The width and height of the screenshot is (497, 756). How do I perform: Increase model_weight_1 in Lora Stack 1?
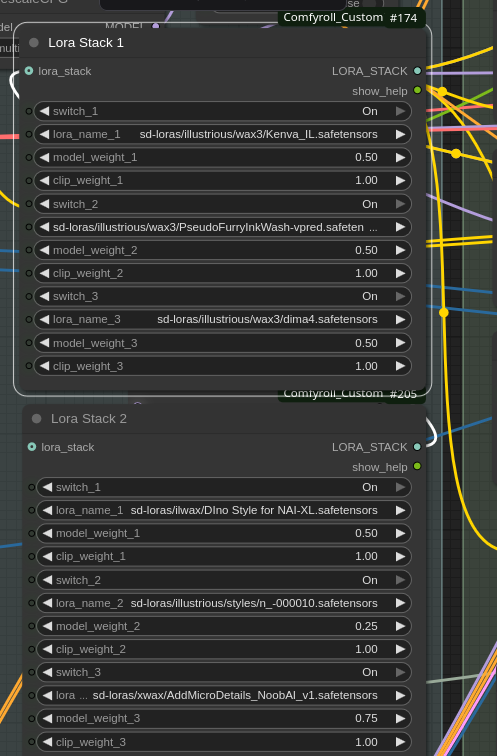pyautogui.click(x=401, y=158)
